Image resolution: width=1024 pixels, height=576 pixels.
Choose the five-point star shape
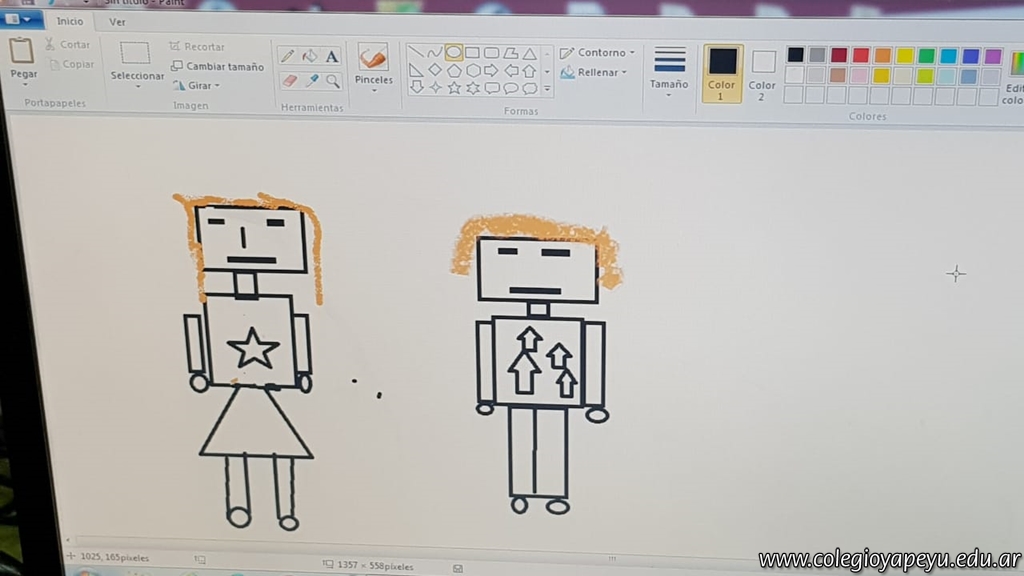point(453,88)
